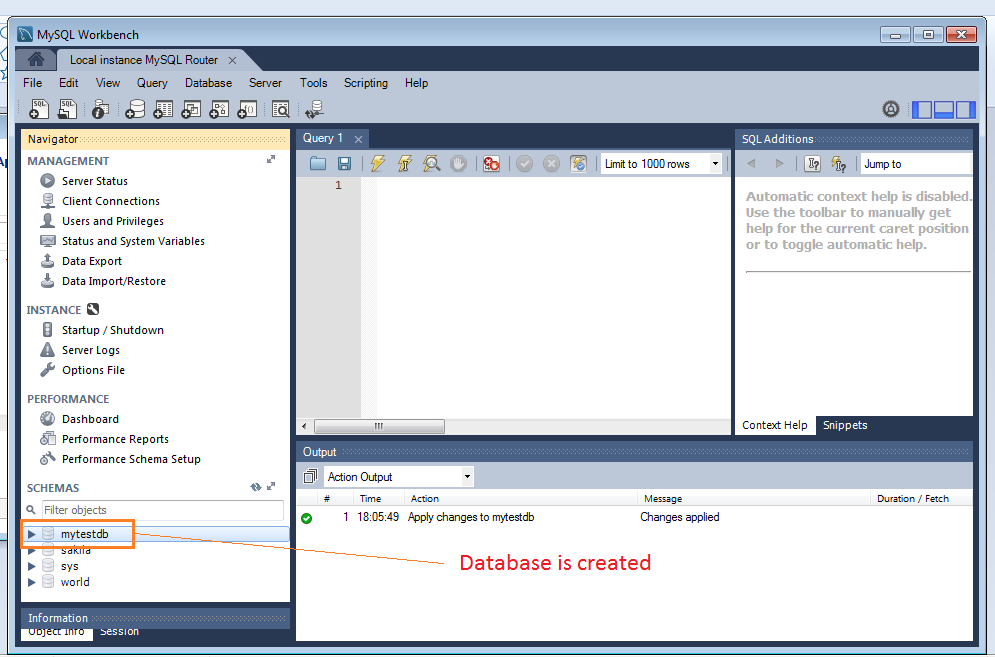This screenshot has width=995, height=657.
Task: Execute the SQL script lightning bolt
Action: point(378,164)
